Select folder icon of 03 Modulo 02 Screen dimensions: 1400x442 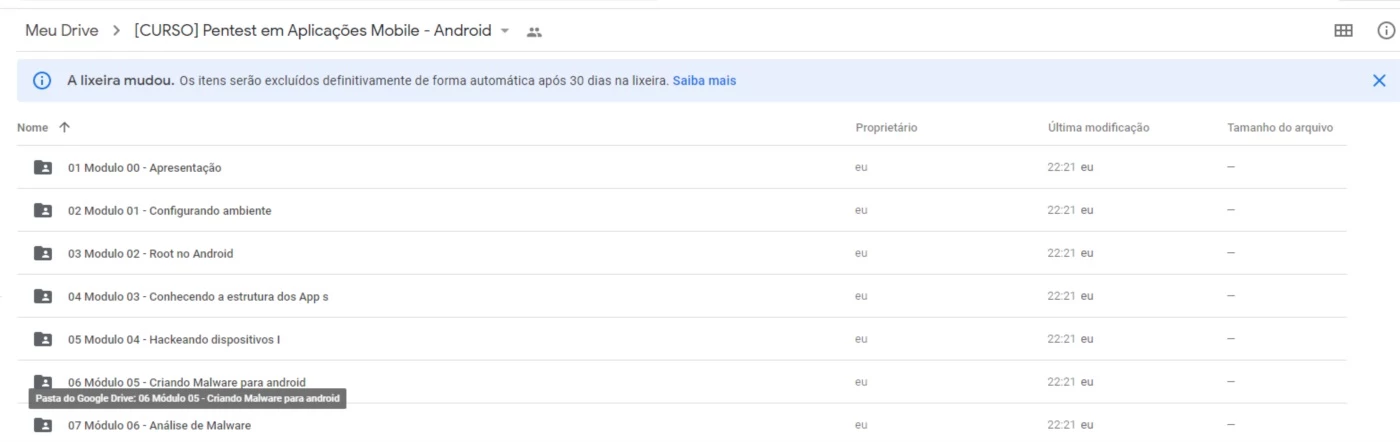tap(43, 254)
